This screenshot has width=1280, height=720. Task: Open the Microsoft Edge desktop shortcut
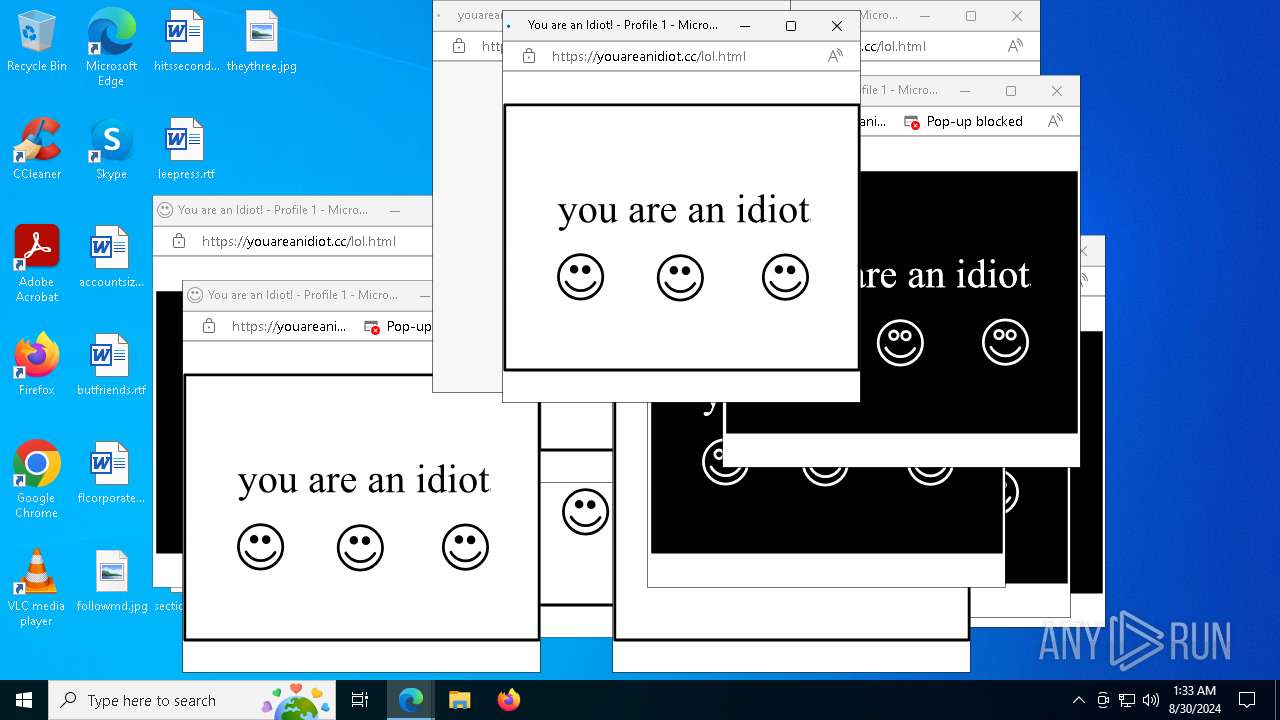(111, 48)
